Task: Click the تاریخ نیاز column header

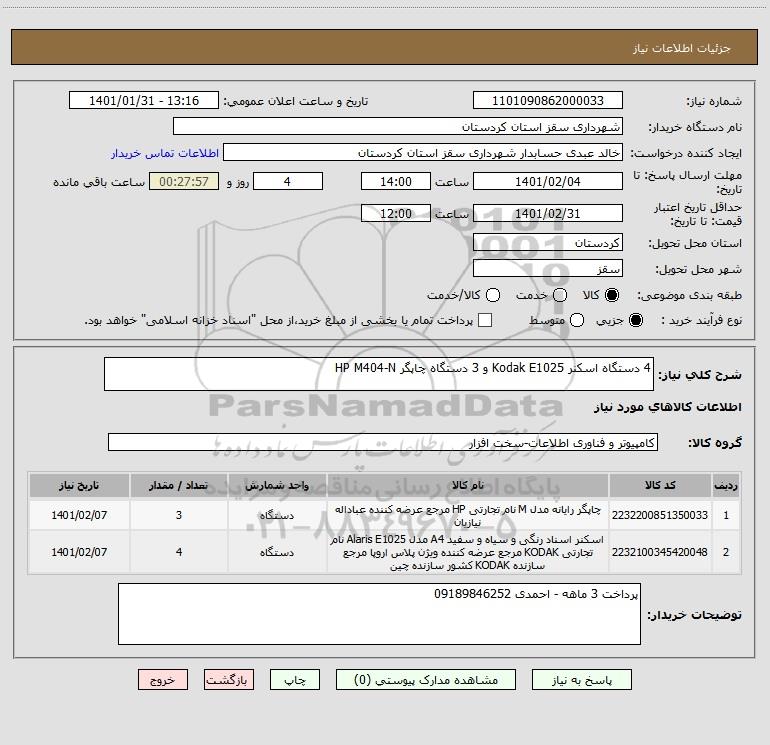Action: coord(79,485)
